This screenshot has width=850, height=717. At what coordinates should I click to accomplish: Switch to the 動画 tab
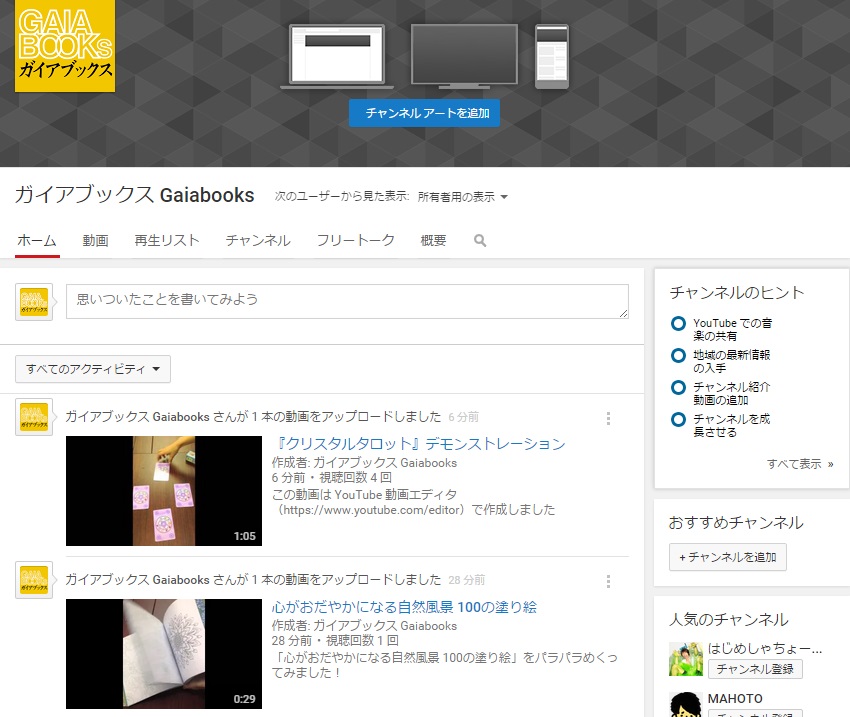[x=95, y=240]
